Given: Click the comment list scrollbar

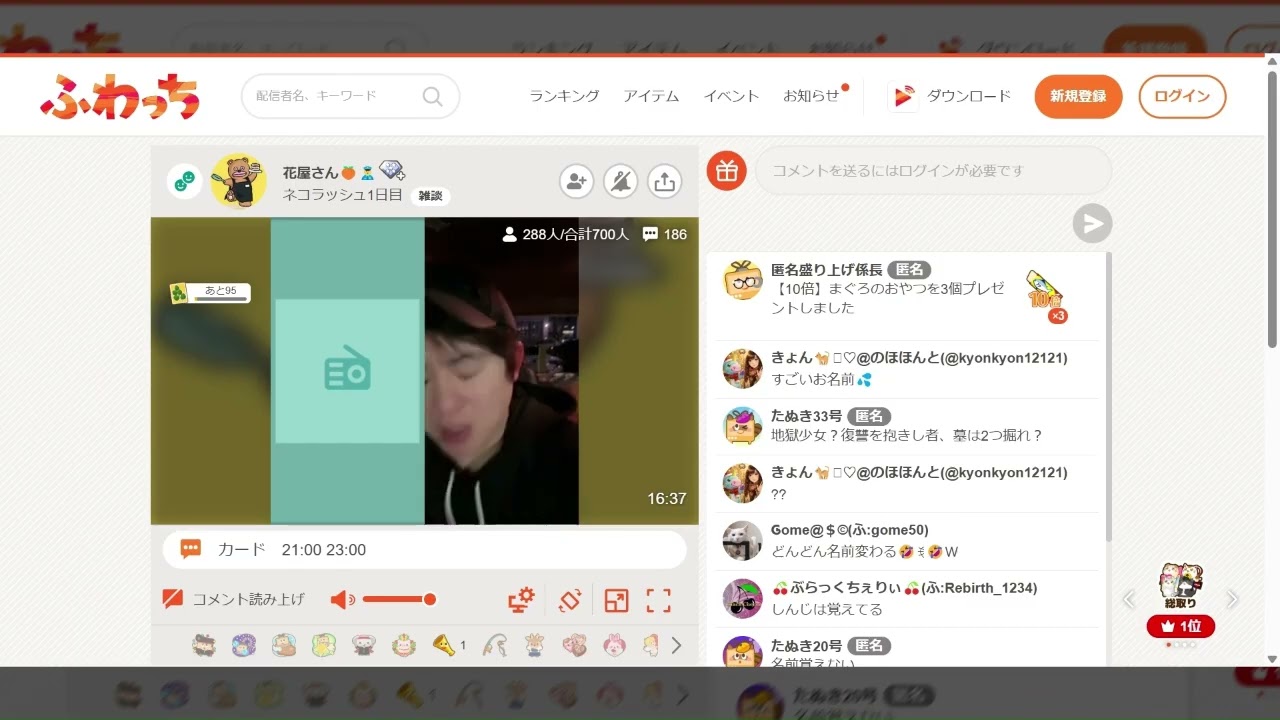Looking at the screenshot, I should (1108, 397).
